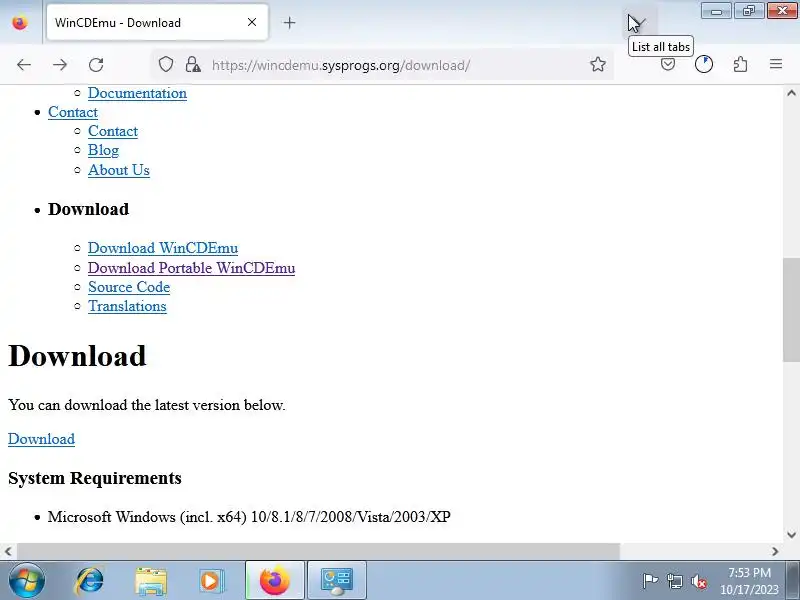Screen dimensions: 800x600
Task: Click 'You can download the latest version below.'
Action: pos(147,405)
